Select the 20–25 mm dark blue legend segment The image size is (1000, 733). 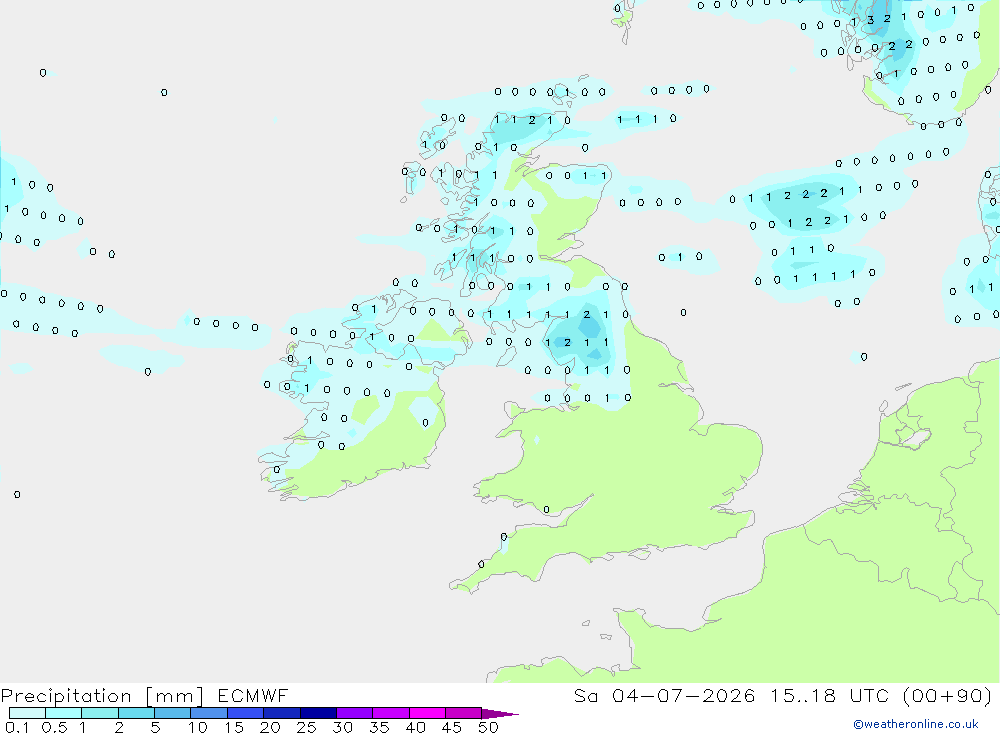pyautogui.click(x=281, y=713)
